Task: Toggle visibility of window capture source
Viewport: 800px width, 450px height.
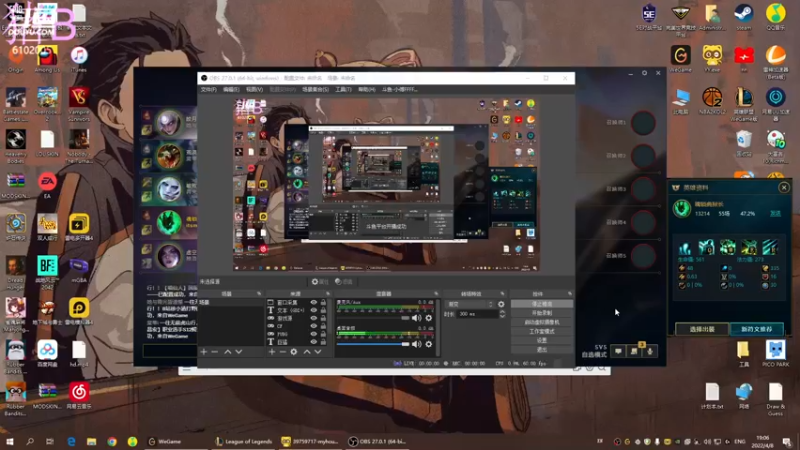Action: [314, 303]
